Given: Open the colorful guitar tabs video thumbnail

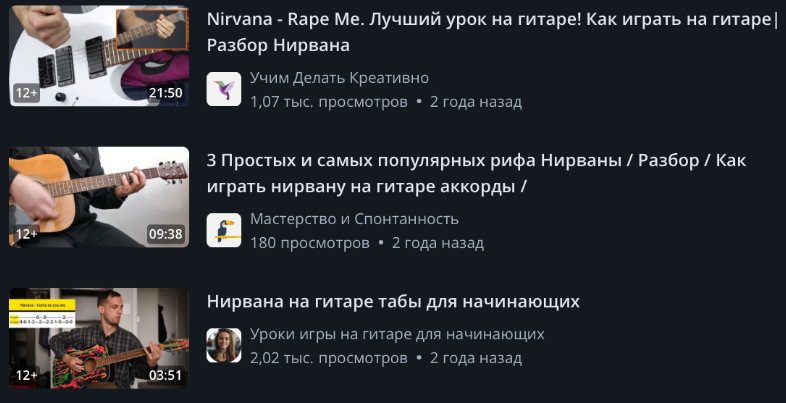Looking at the screenshot, I should (x=99, y=338).
